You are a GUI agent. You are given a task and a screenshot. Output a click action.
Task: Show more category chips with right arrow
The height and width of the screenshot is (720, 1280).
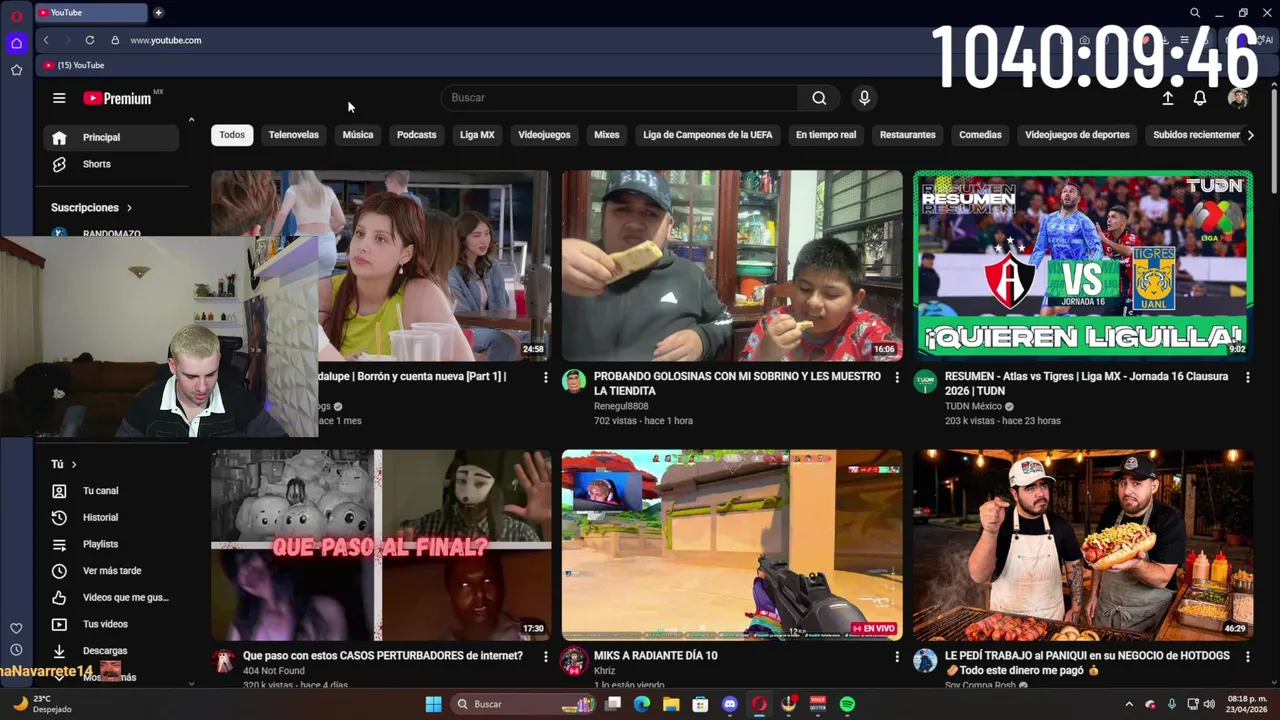[1250, 135]
